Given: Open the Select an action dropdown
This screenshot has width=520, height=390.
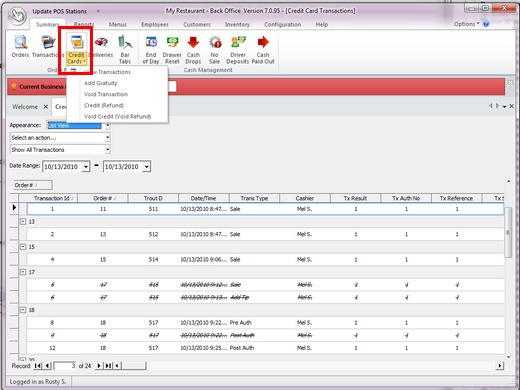Looking at the screenshot, I should click(x=107, y=137).
